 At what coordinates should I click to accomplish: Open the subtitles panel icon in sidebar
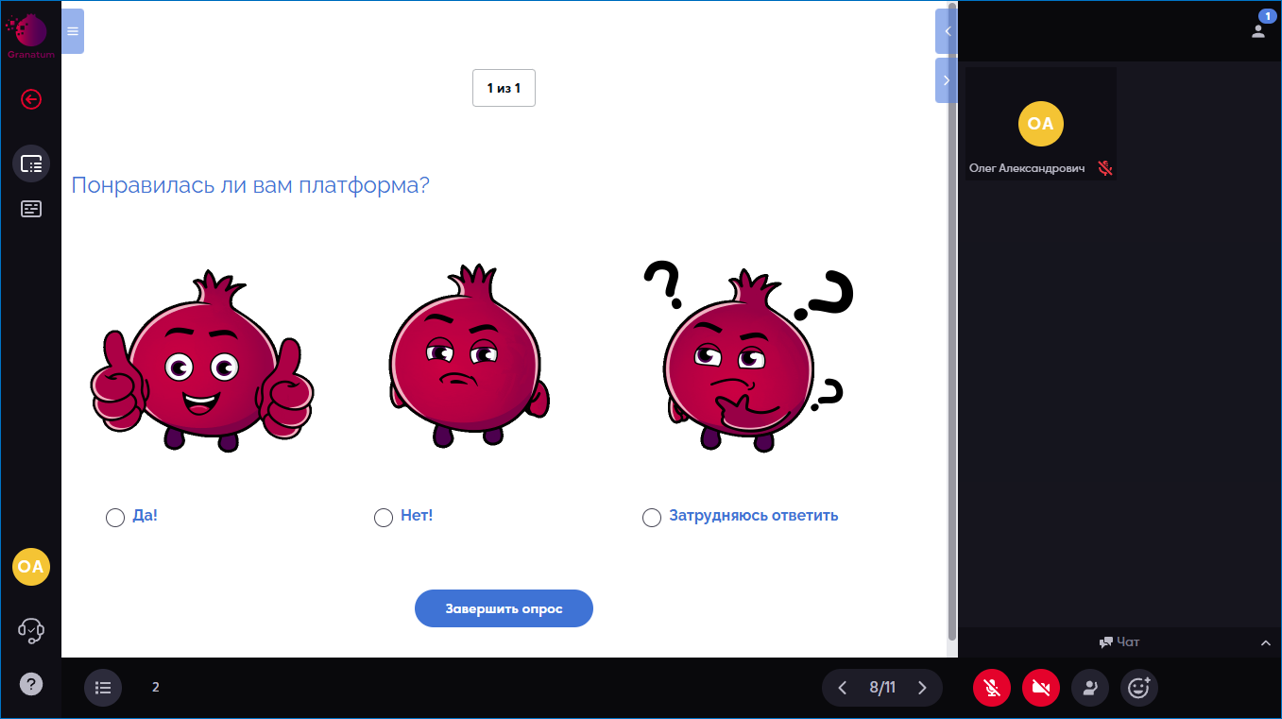click(x=31, y=209)
